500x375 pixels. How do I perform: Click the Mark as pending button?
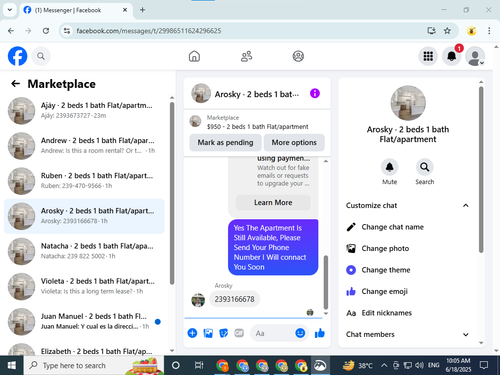(x=225, y=143)
